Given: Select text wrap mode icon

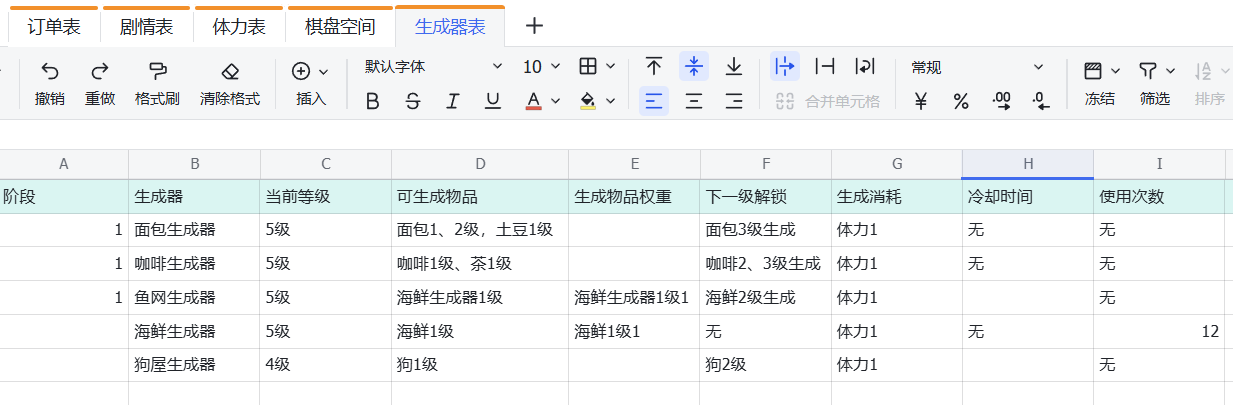Looking at the screenshot, I should click(865, 67).
